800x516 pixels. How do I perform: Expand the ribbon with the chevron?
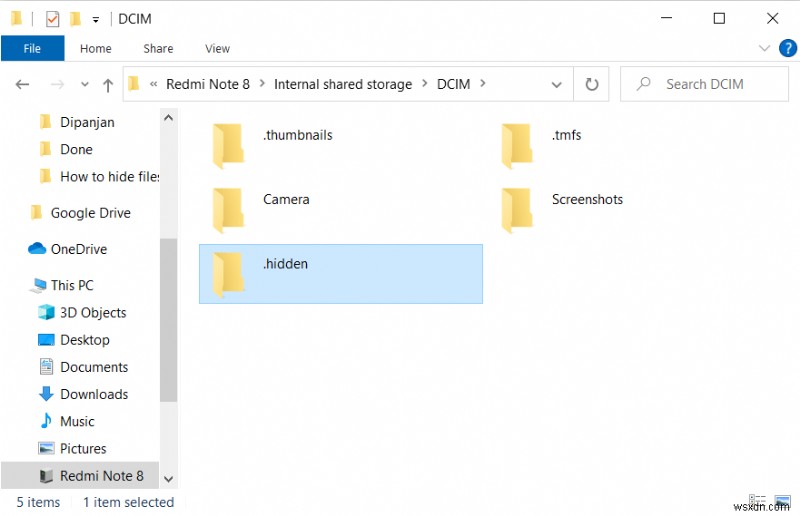coord(762,48)
